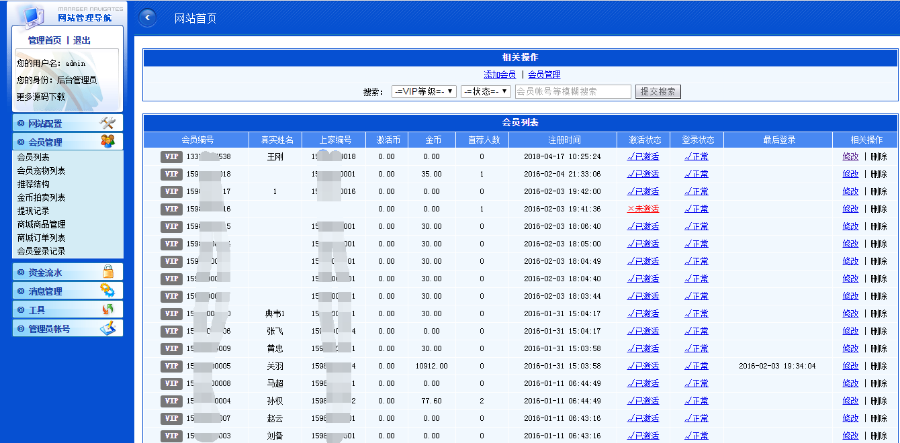Viewport: 900px width, 443px height.
Task: Click the 退出 logout link
Action: coord(82,40)
